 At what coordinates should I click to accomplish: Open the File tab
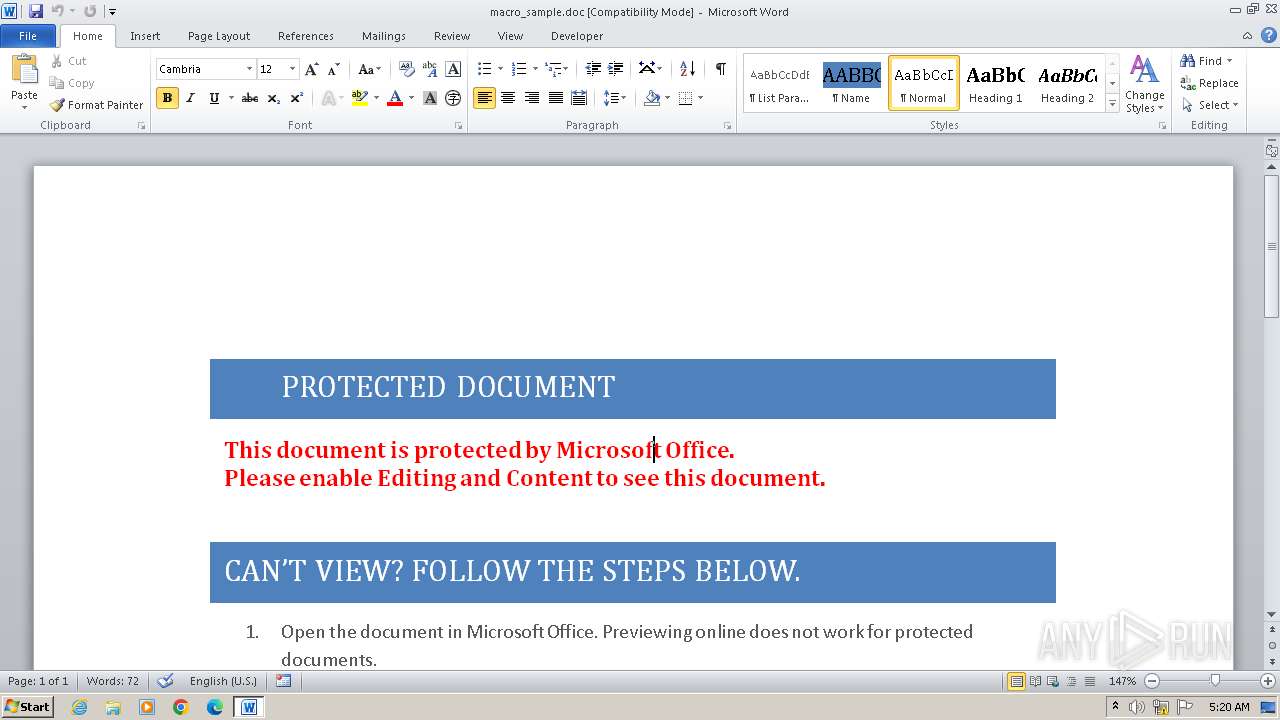(x=28, y=36)
